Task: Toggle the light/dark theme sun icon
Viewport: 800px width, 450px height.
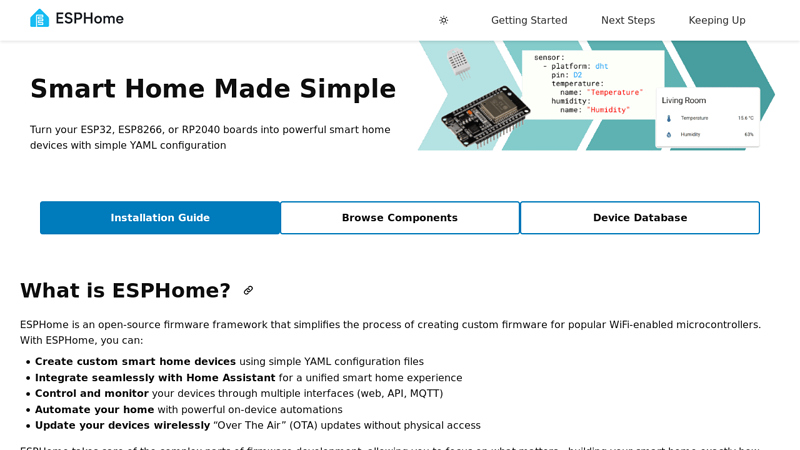Action: pyautogui.click(x=443, y=20)
